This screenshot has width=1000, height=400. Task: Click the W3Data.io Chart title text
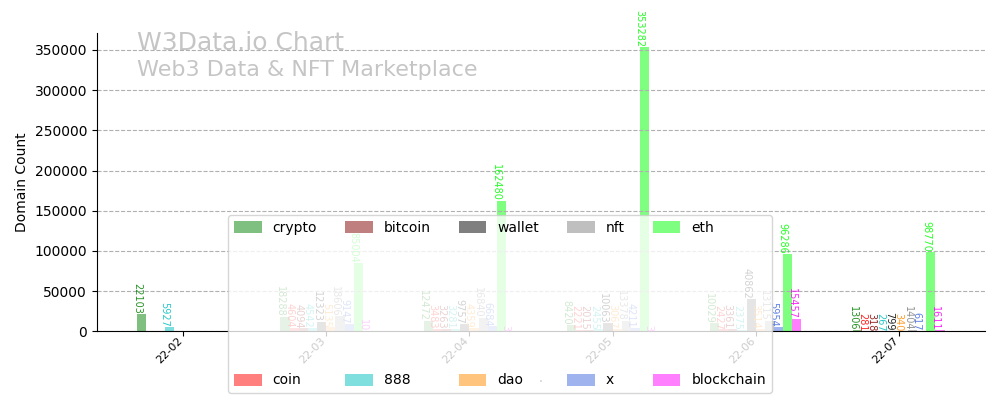coord(240,43)
